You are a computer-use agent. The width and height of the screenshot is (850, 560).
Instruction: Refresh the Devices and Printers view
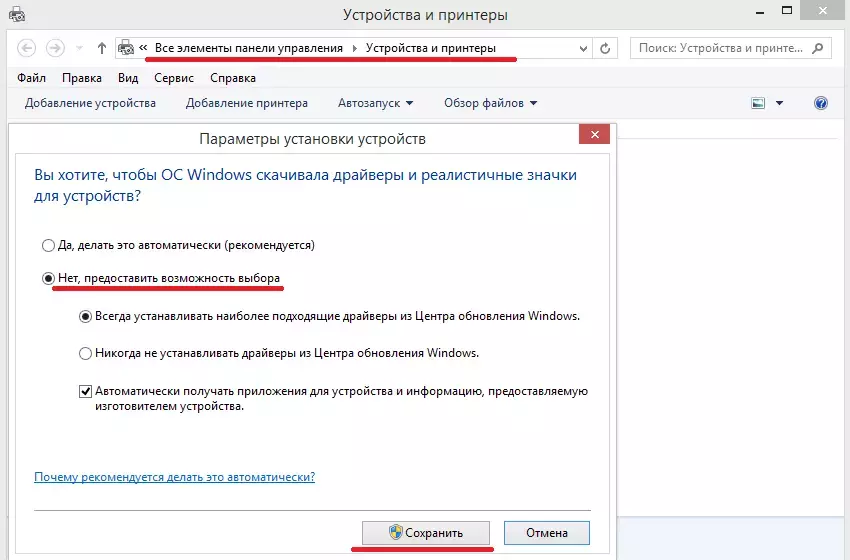coord(605,49)
